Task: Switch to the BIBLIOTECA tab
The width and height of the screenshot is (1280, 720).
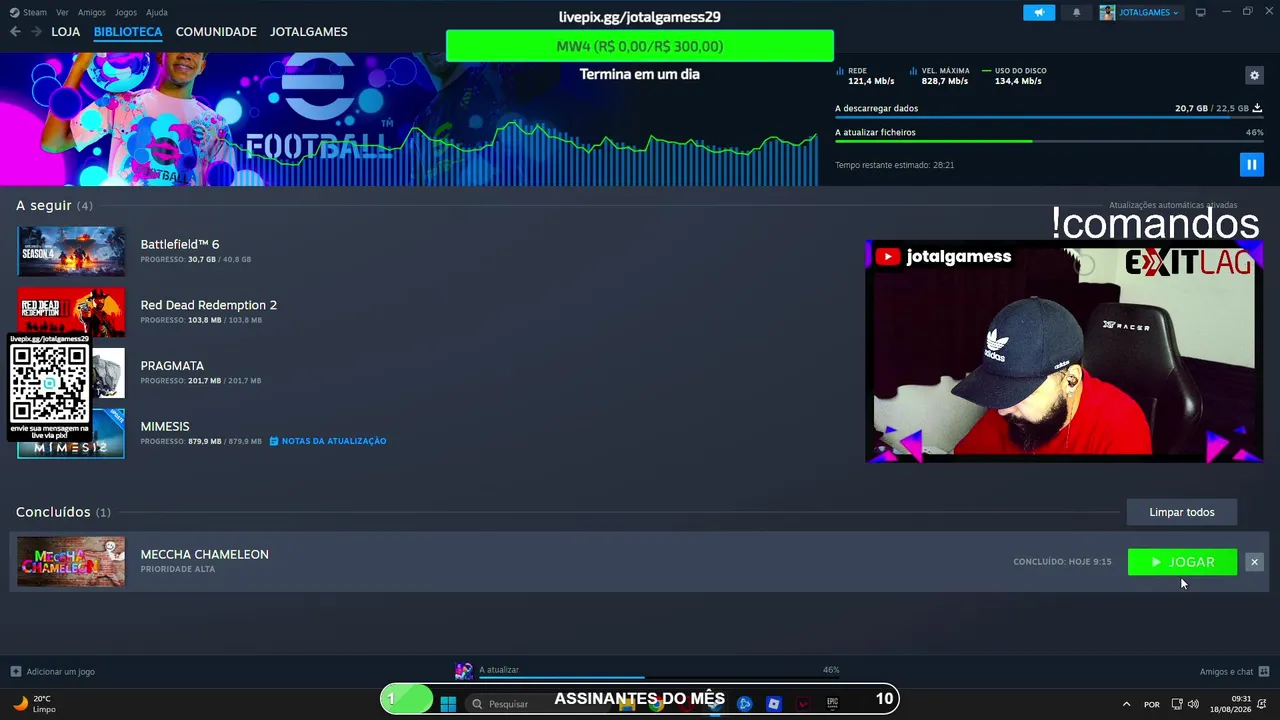Action: pos(128,32)
